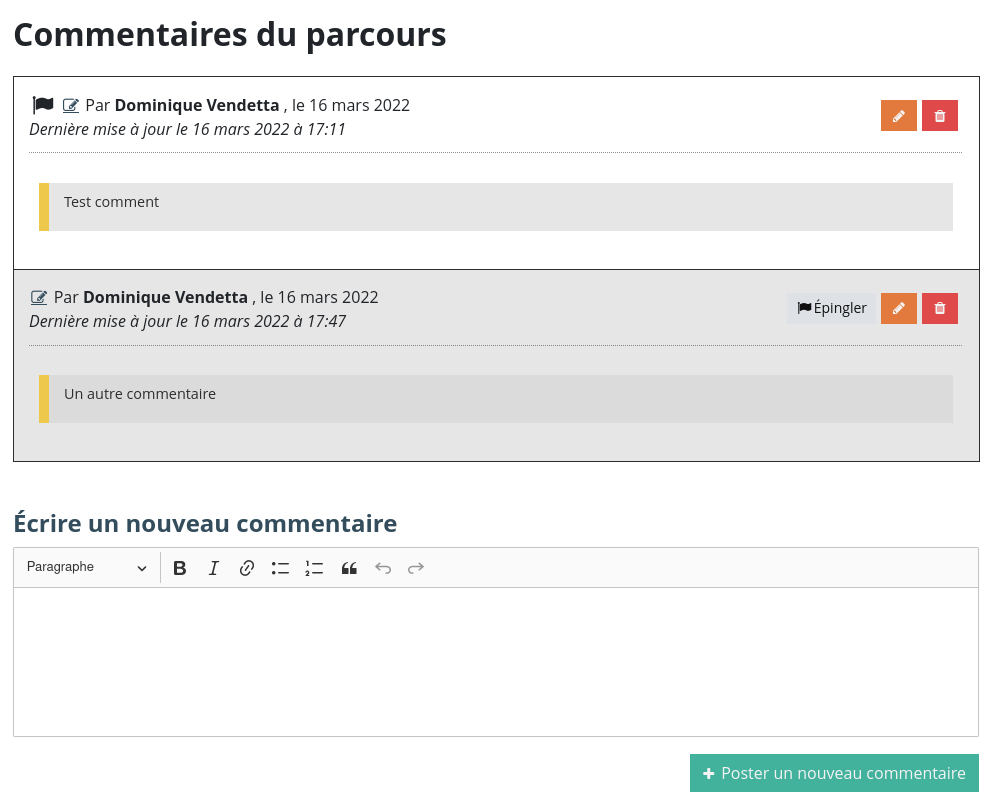992x802 pixels.
Task: Insert a block quote
Action: pyautogui.click(x=349, y=568)
